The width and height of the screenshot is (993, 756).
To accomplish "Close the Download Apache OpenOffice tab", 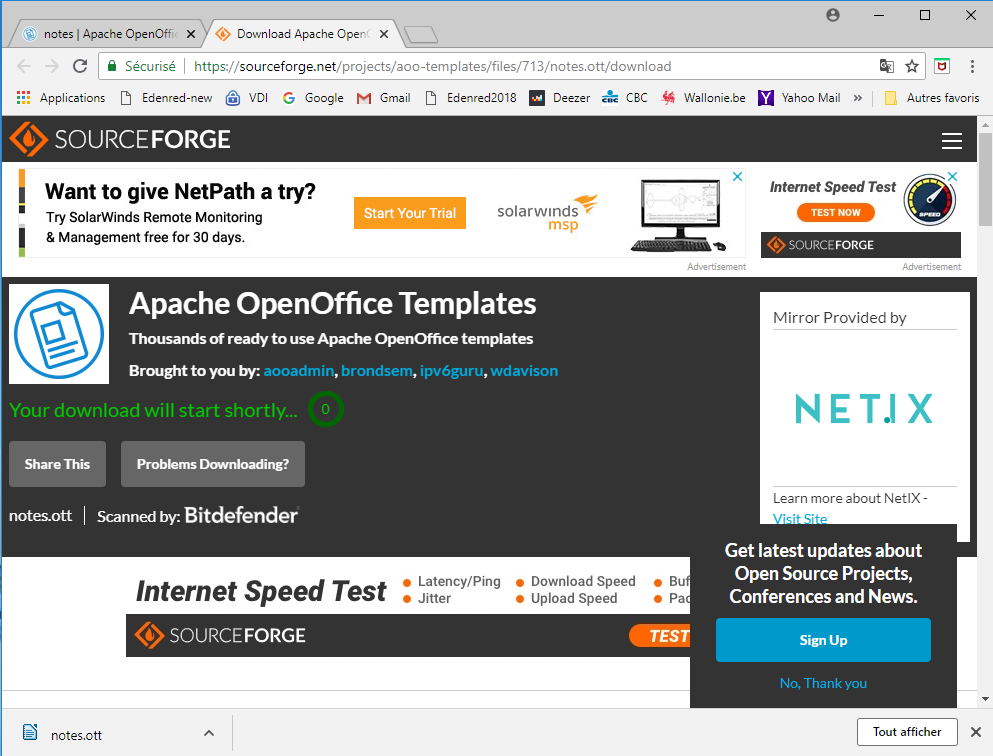I will pyautogui.click(x=384, y=34).
